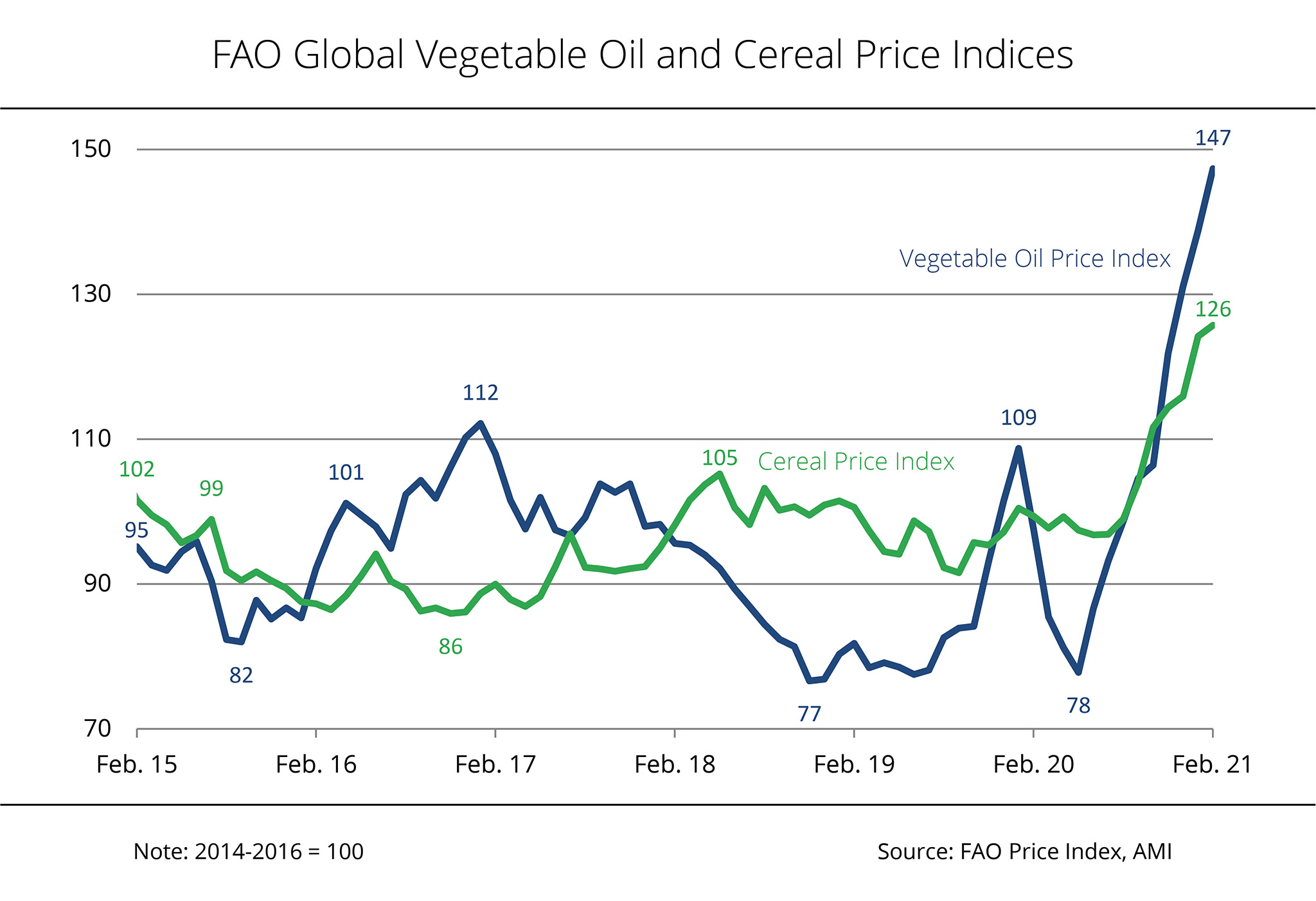
Task: Click the Vegetable Oil Price Index label
Action: tap(1035, 258)
